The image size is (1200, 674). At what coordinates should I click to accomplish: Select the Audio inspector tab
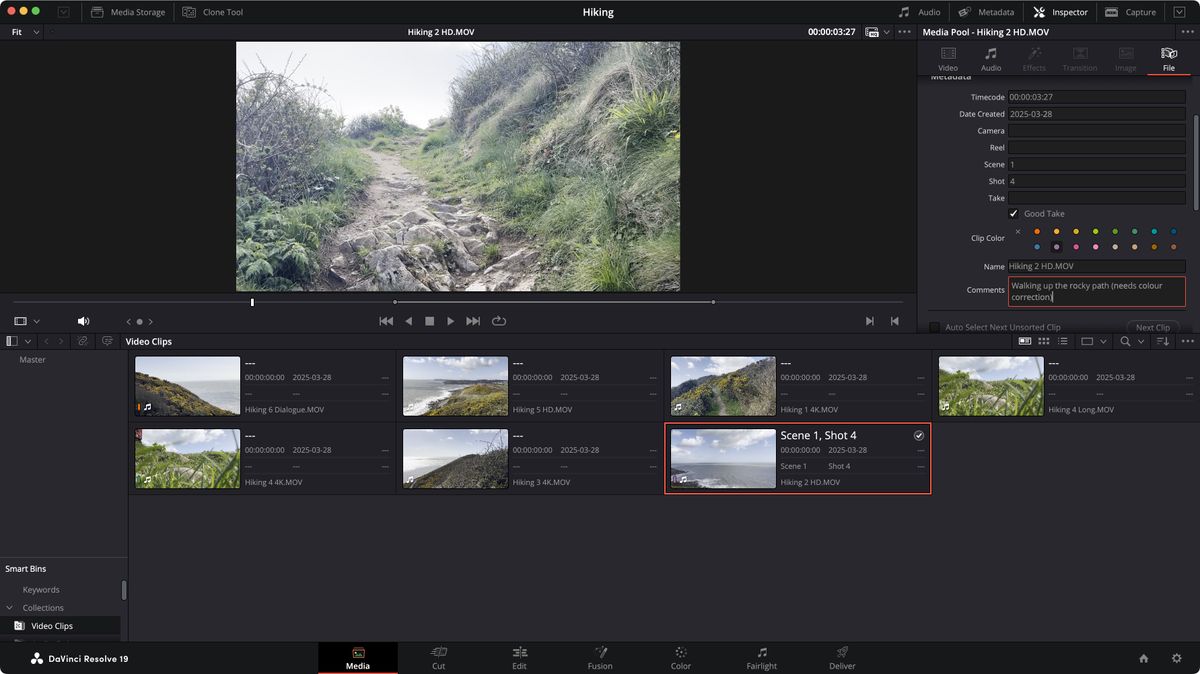point(990,58)
